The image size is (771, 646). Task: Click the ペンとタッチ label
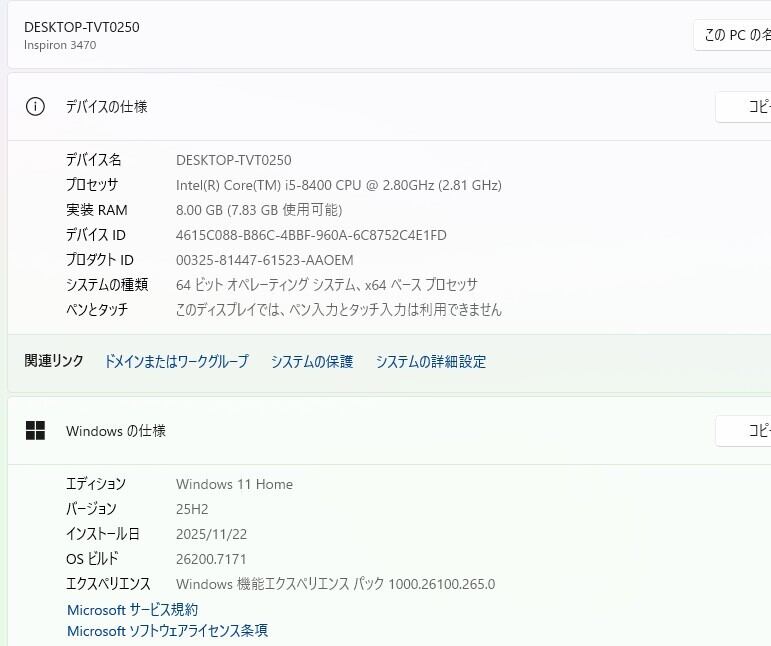pos(97,310)
